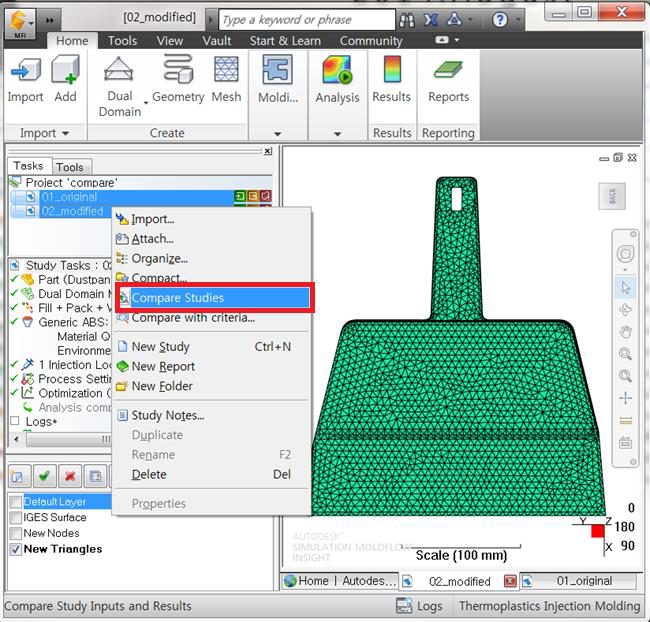Image resolution: width=650 pixels, height=622 pixels.
Task: Activate the Orbit tool in navigation bar
Action: click(625, 310)
